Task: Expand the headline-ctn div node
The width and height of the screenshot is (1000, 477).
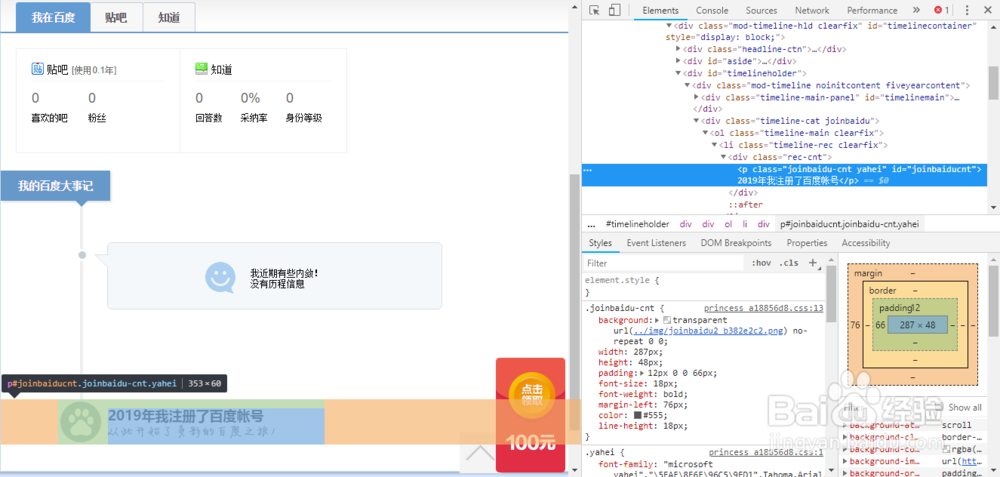Action: (x=678, y=49)
